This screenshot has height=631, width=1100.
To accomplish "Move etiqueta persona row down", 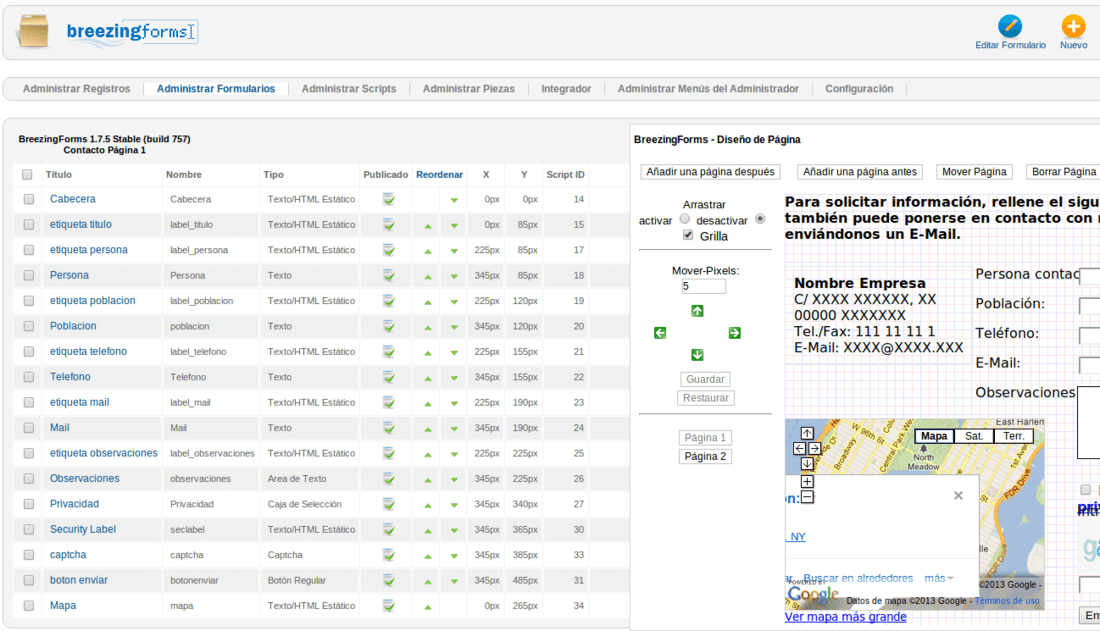I will click(454, 251).
